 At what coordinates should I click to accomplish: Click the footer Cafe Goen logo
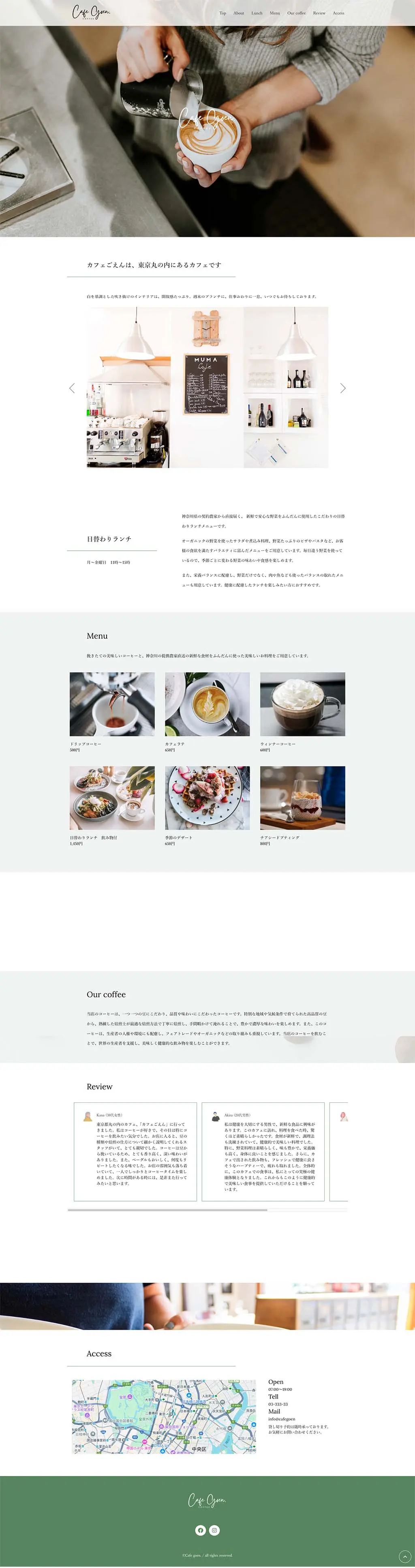[x=207, y=1500]
